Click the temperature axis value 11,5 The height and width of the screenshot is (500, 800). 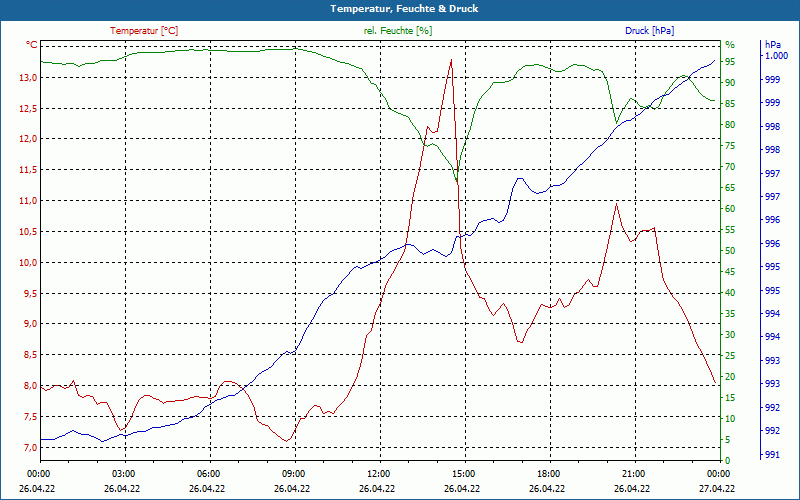click(29, 170)
